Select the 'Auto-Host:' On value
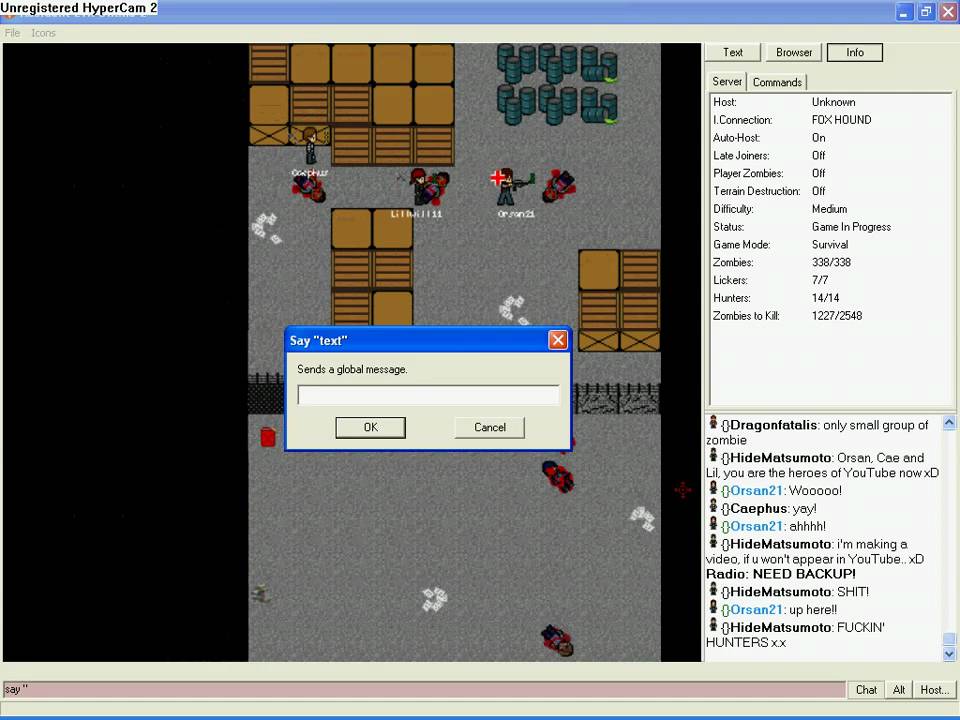The image size is (960, 720). (x=819, y=138)
